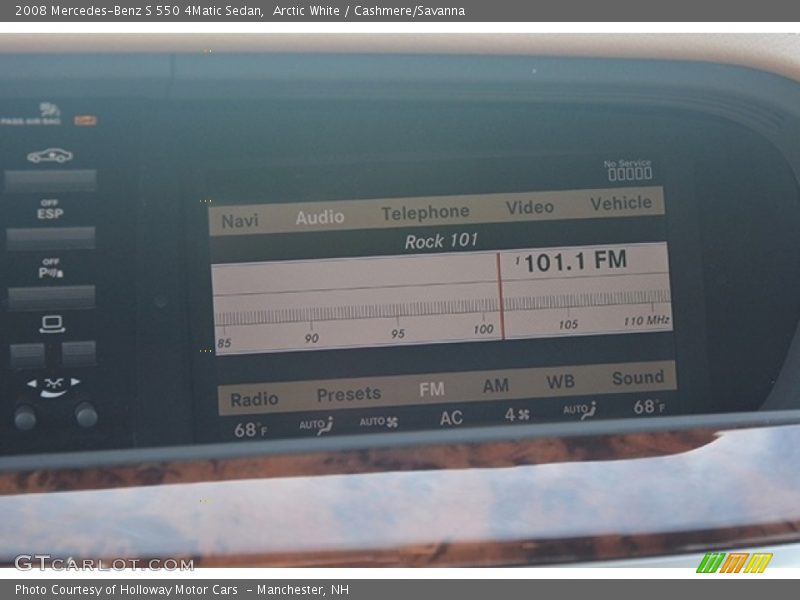This screenshot has height=600, width=800.
Task: Toggle the ESP OFF switch
Action: [50, 236]
